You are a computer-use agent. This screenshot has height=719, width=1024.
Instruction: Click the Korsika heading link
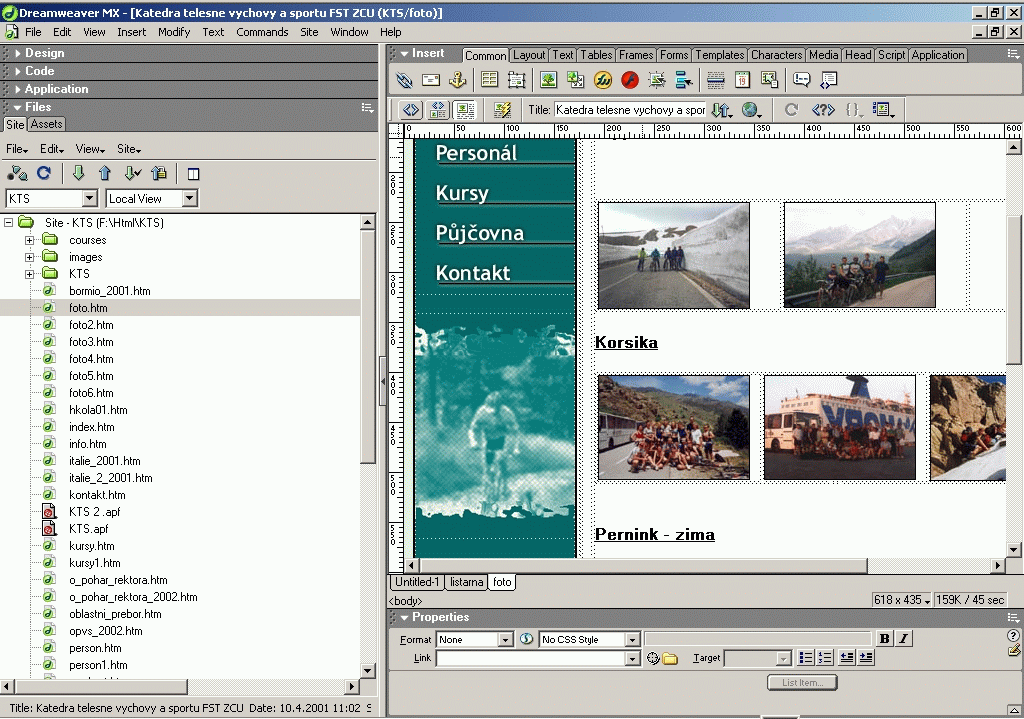[x=626, y=342]
